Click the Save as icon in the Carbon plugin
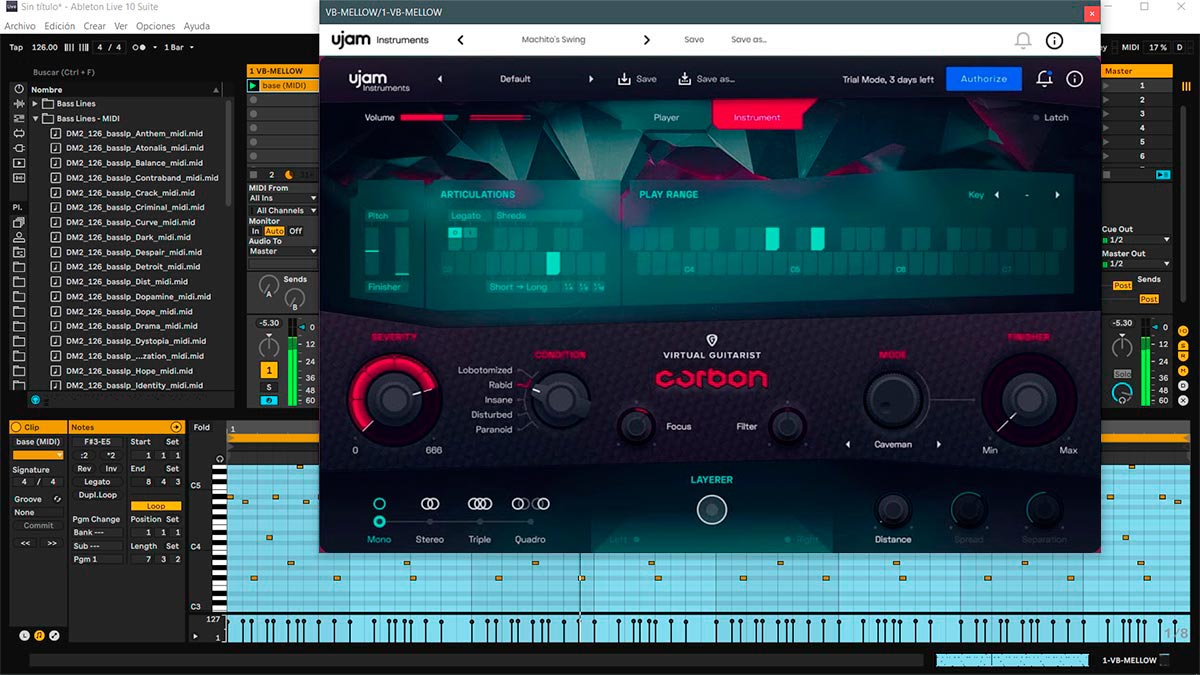This screenshot has height=675, width=1200. [x=685, y=79]
